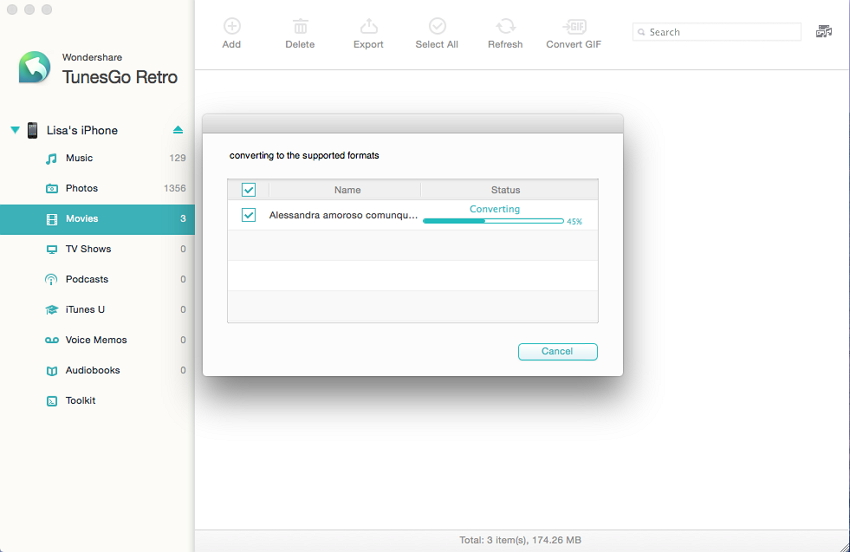Click the Add toolbar icon

[x=231, y=27]
